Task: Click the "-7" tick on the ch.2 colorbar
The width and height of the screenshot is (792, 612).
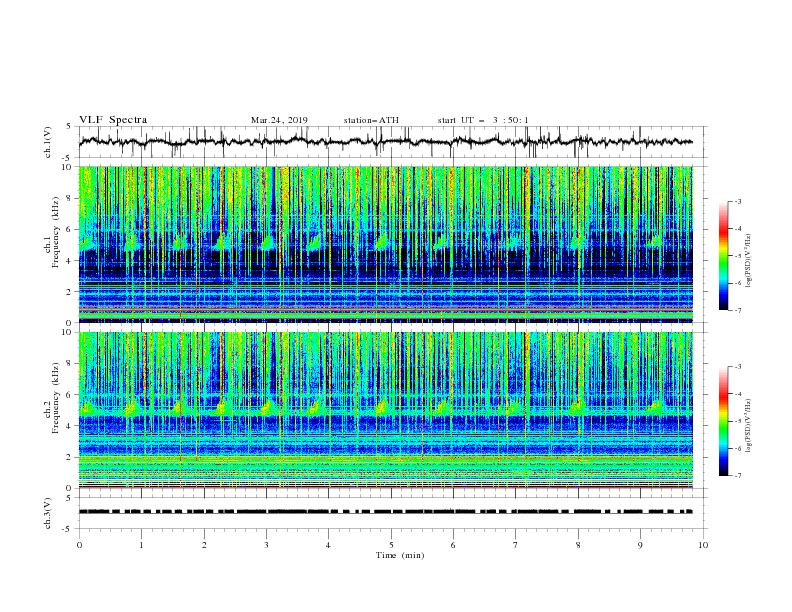Action: tap(737, 476)
